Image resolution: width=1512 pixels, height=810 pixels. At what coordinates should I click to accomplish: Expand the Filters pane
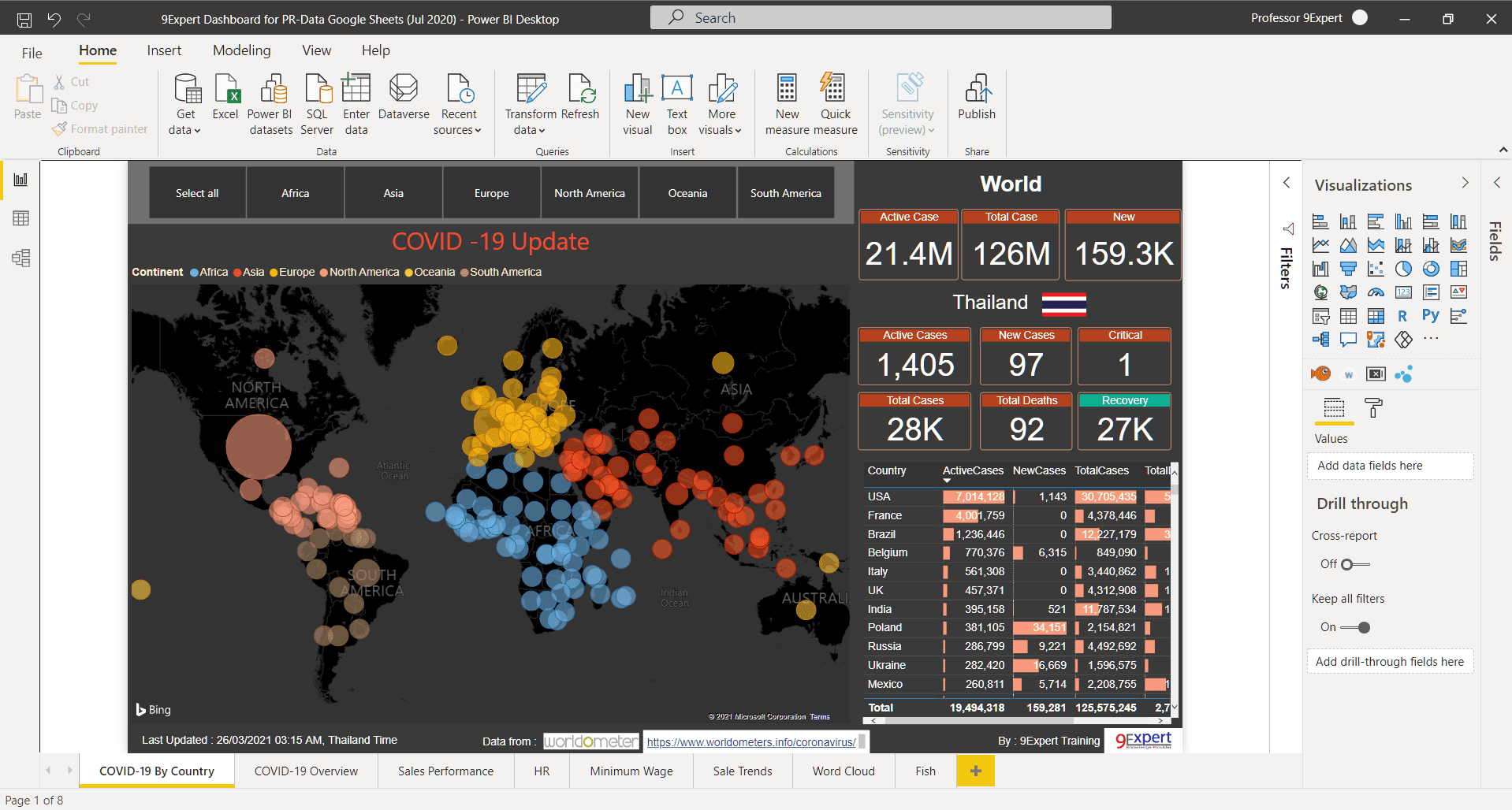1287,182
